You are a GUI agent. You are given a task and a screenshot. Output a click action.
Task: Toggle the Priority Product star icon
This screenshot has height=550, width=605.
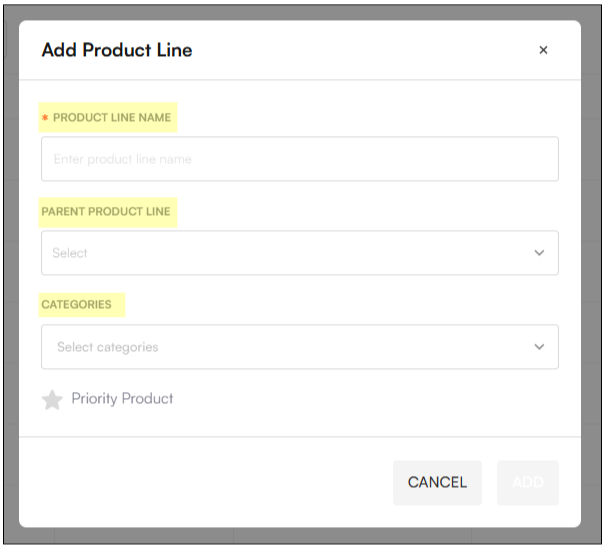click(x=52, y=400)
